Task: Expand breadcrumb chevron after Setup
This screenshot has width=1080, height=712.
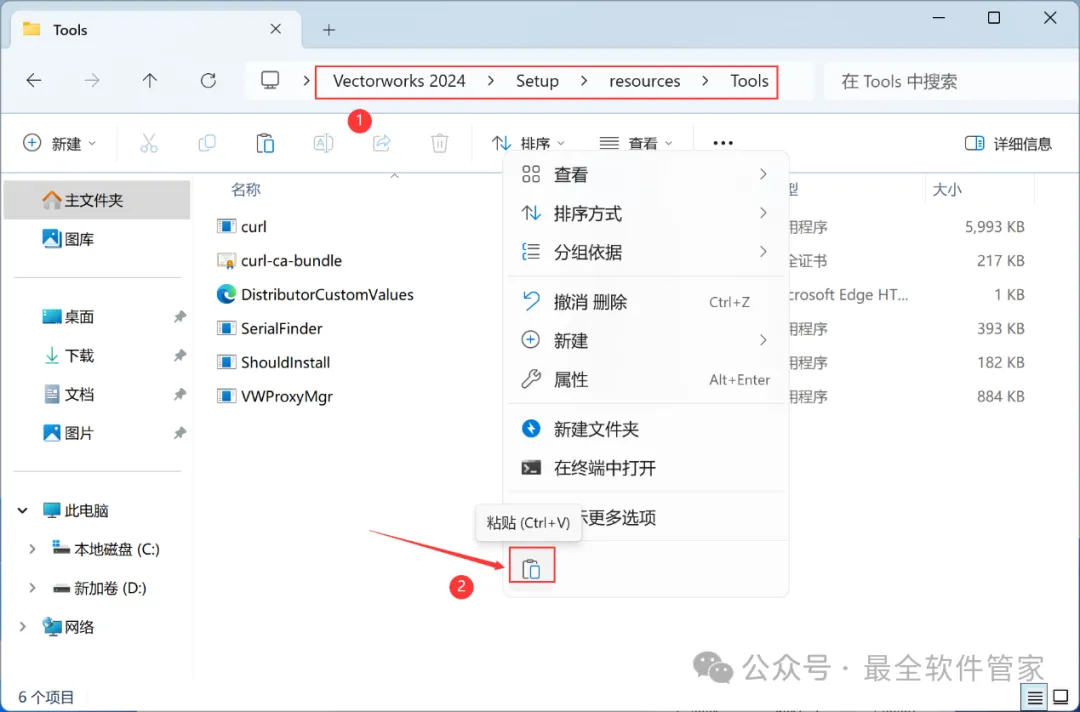Action: tap(584, 81)
